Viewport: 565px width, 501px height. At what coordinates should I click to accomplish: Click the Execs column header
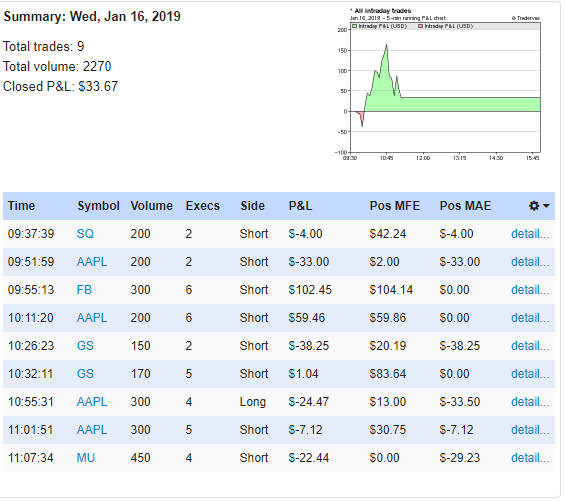pyautogui.click(x=203, y=206)
